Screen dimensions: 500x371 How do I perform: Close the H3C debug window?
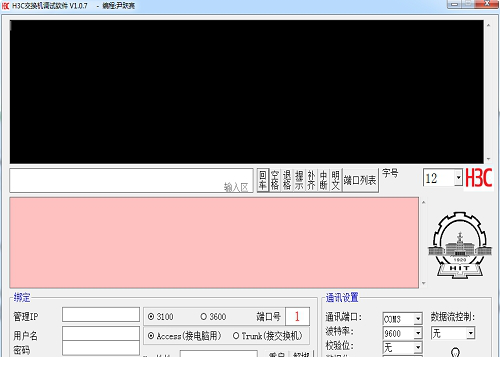pyautogui.click(x=487, y=4)
